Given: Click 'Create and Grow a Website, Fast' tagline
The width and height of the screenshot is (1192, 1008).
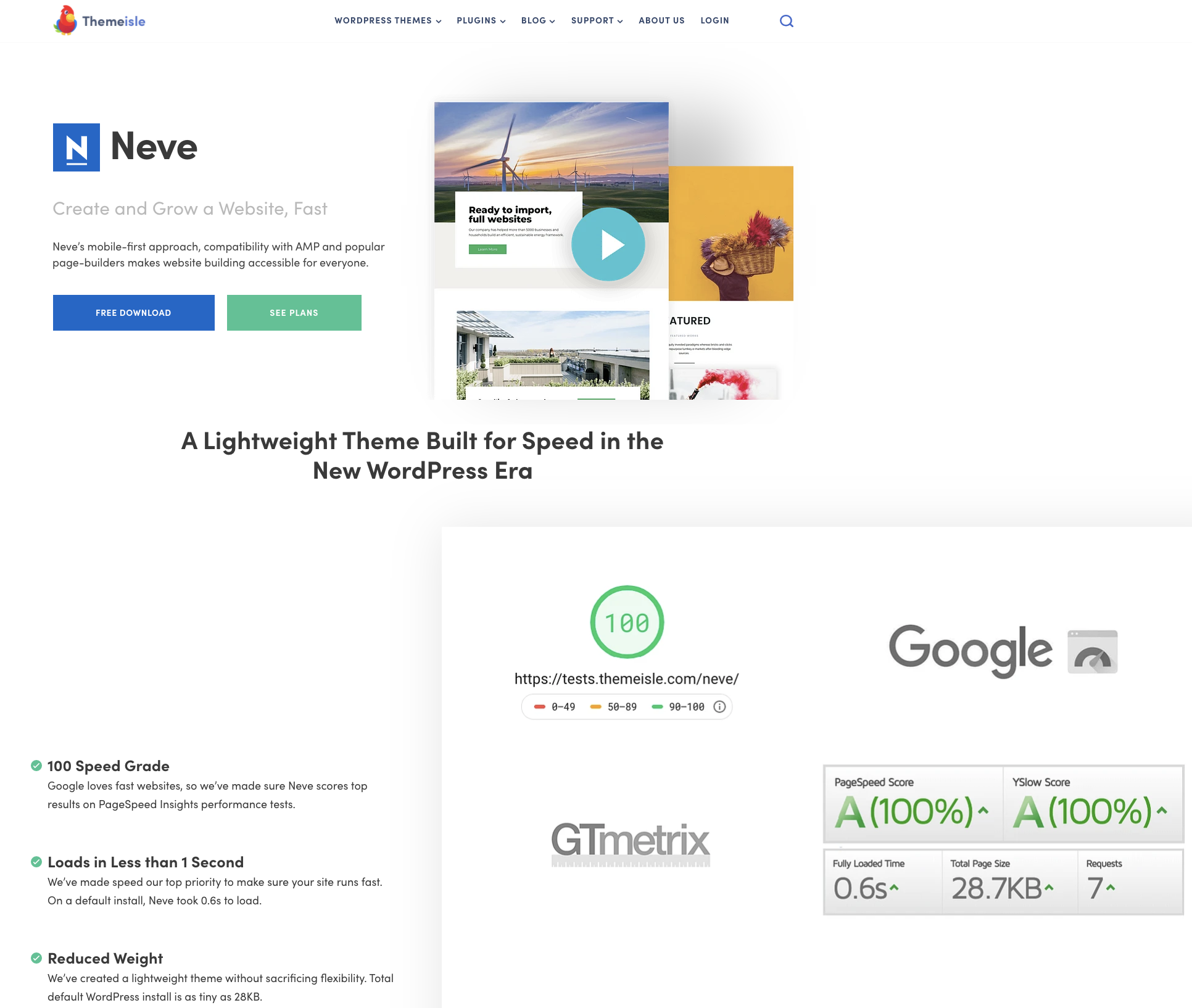Looking at the screenshot, I should [190, 209].
